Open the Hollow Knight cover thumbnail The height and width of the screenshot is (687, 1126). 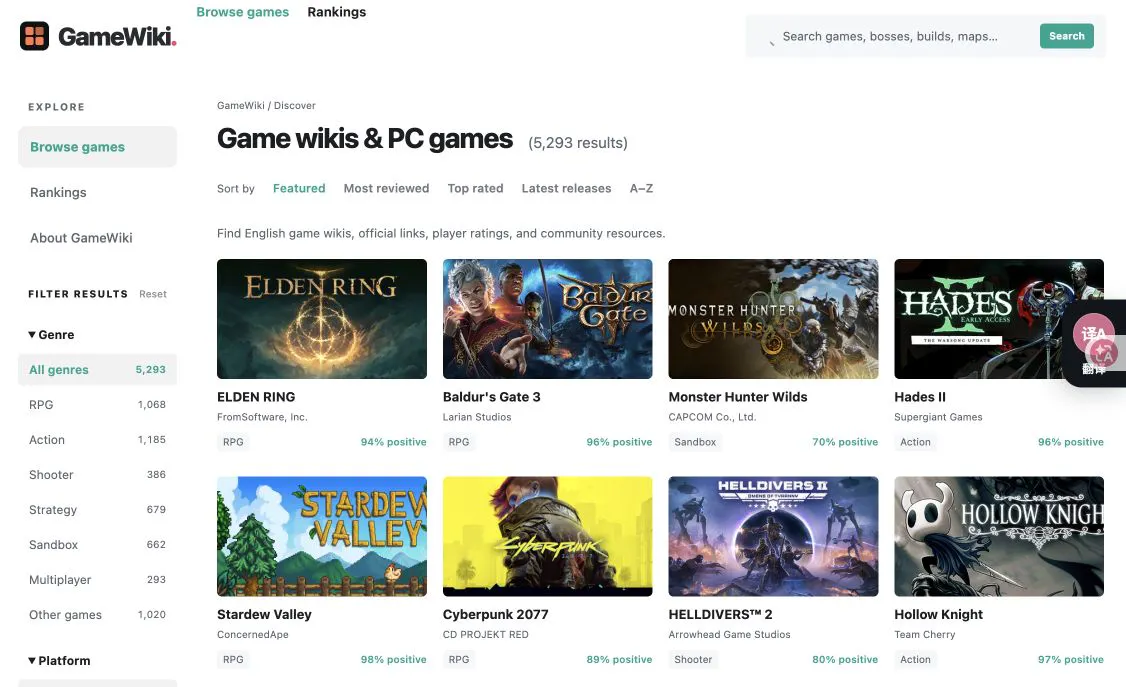pos(999,536)
